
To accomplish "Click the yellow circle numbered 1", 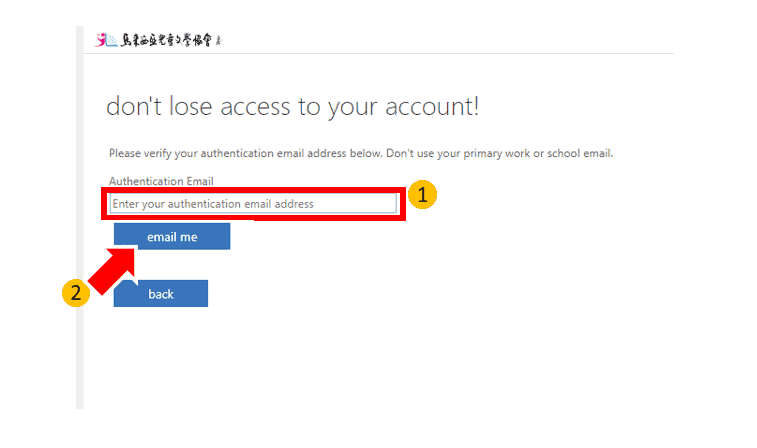I will [x=423, y=196].
